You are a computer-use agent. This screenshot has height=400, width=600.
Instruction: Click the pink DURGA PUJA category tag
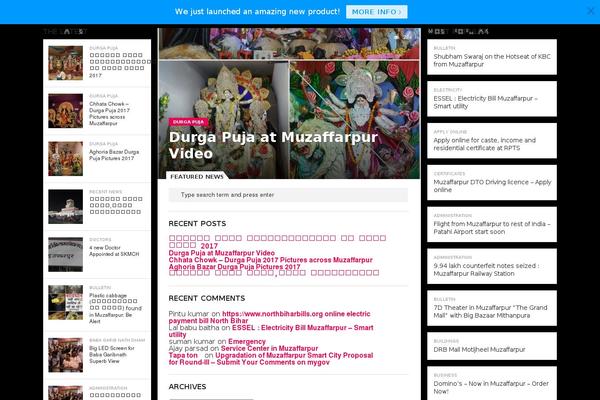pyautogui.click(x=188, y=122)
